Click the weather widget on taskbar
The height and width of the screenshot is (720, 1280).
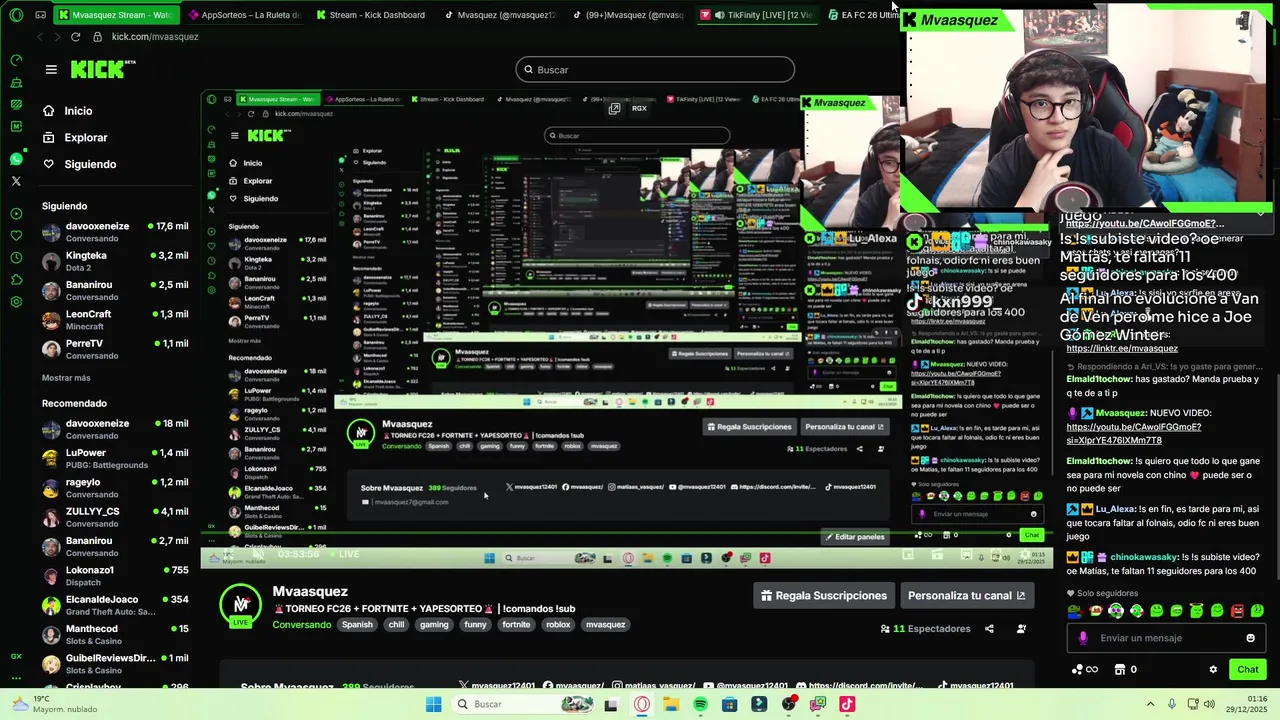[x=55, y=704]
